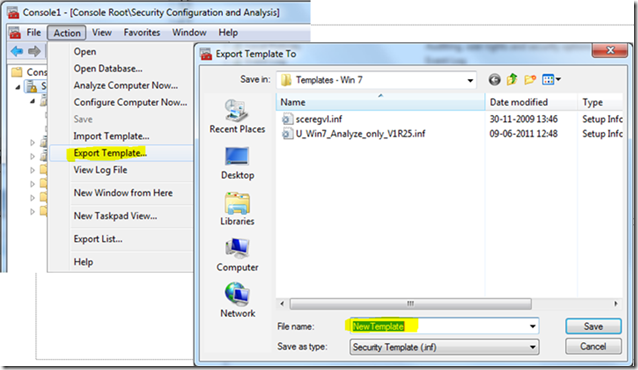Select the U_Win7_Analyze_only_V1R25.inf file name
The width and height of the screenshot is (638, 370).
tap(361, 134)
